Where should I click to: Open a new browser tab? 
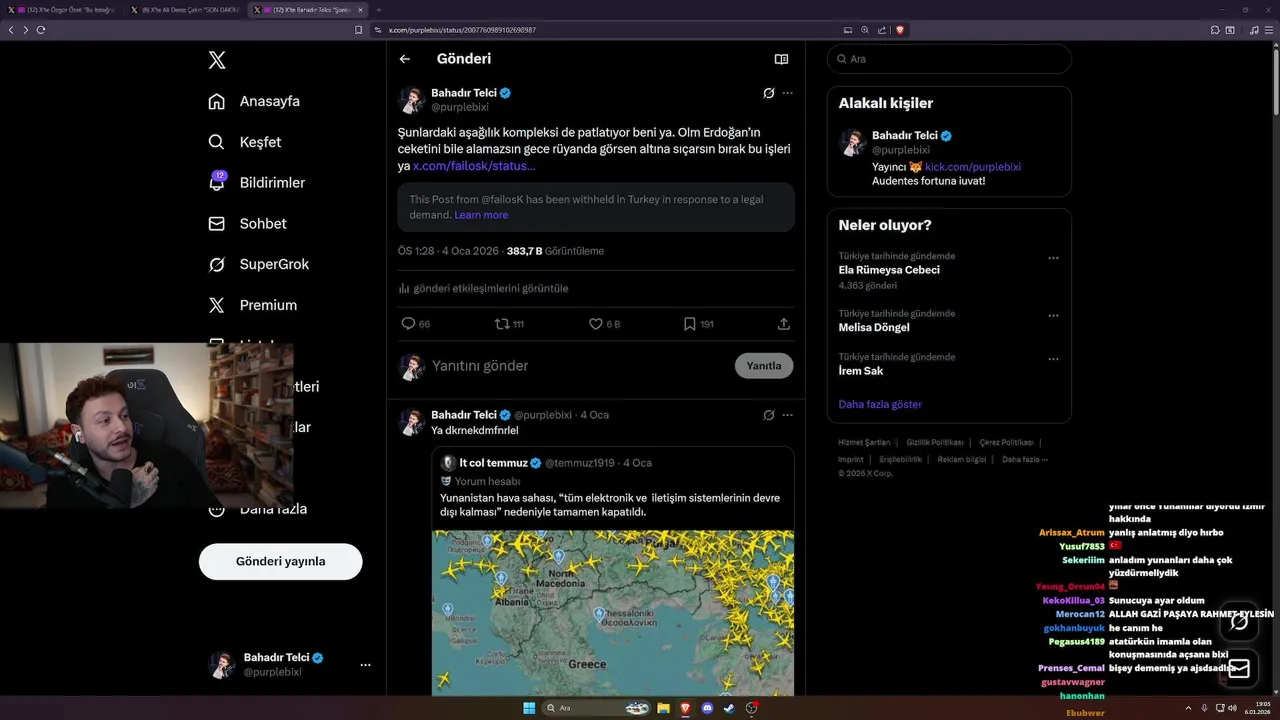pyautogui.click(x=379, y=9)
